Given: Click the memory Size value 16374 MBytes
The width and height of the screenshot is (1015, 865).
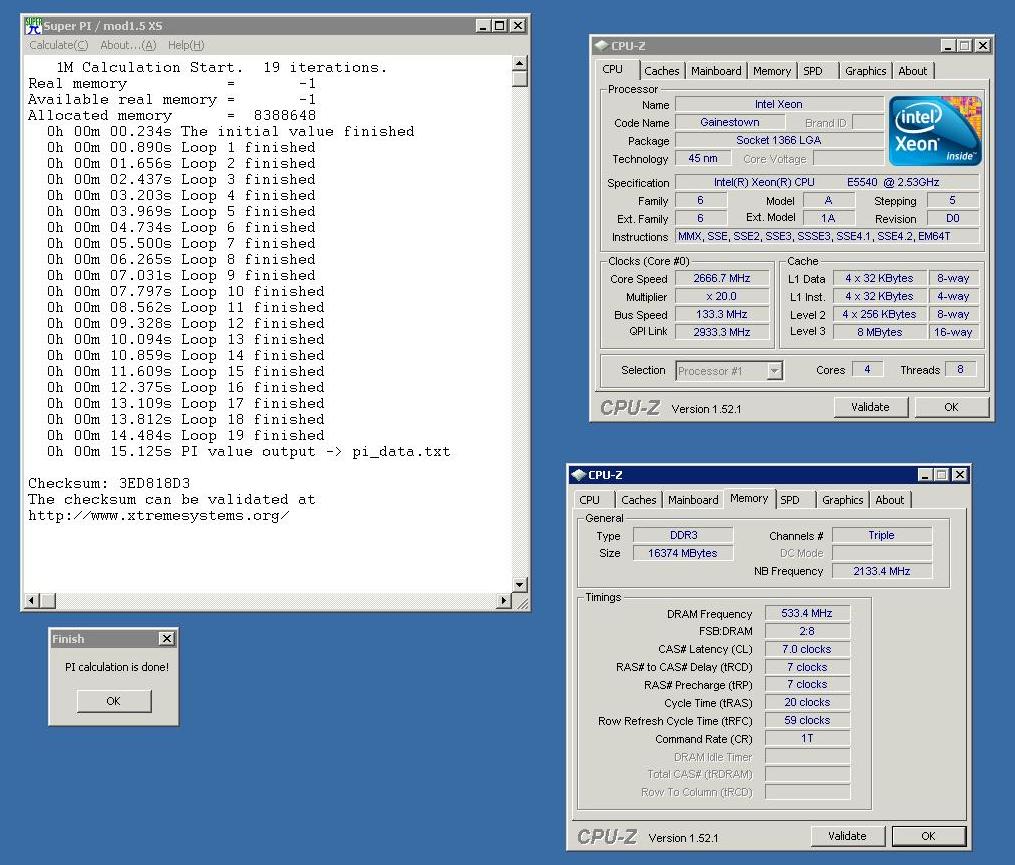Looking at the screenshot, I should tap(684, 554).
